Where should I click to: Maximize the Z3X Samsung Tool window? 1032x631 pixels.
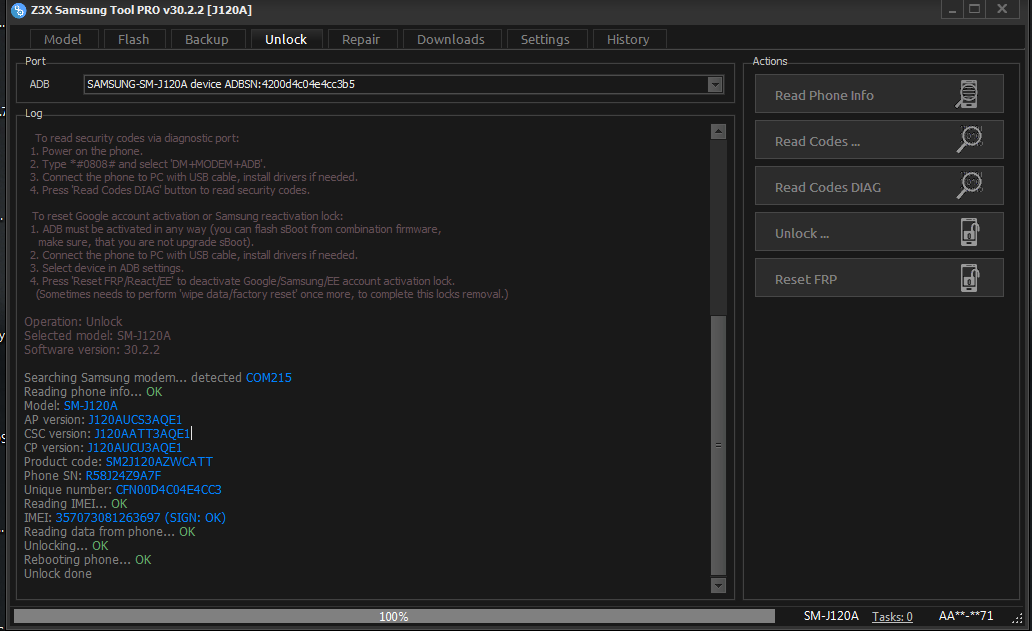[975, 9]
